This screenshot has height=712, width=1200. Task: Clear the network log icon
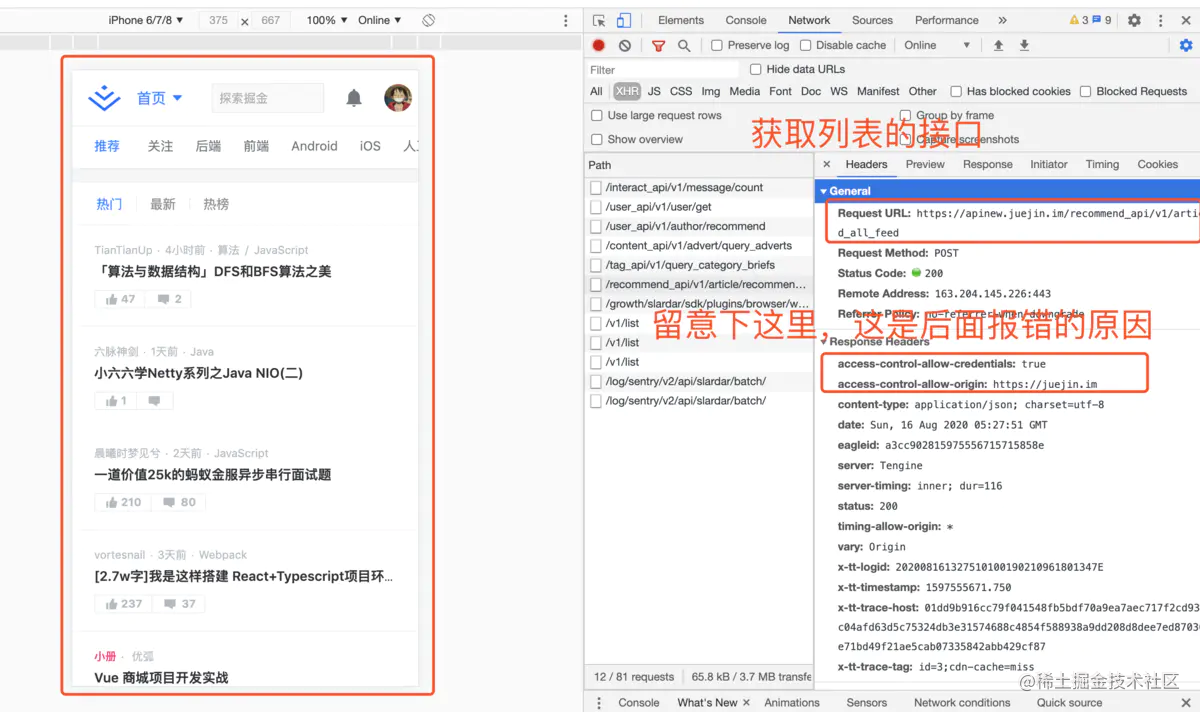coord(625,45)
